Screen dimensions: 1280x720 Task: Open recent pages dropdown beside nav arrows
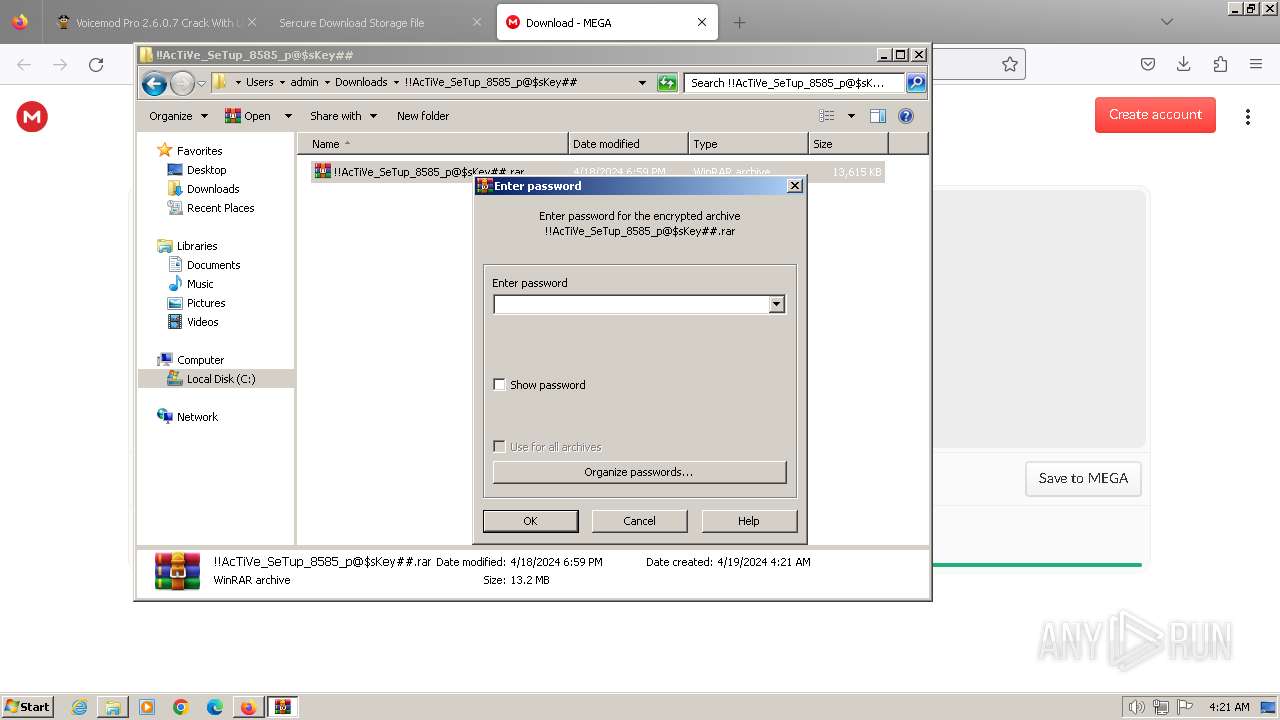pyautogui.click(x=202, y=83)
